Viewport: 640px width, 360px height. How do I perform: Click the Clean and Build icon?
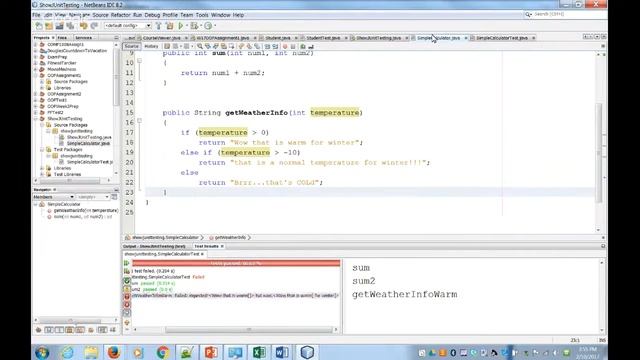(170, 26)
